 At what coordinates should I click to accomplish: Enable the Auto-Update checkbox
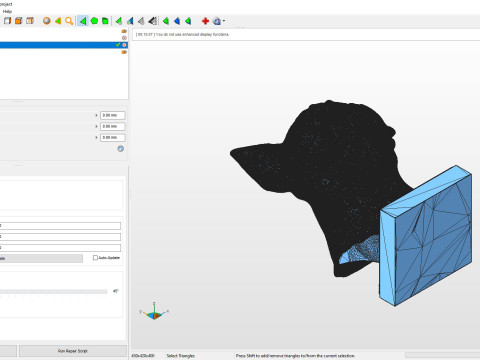[x=95, y=258]
